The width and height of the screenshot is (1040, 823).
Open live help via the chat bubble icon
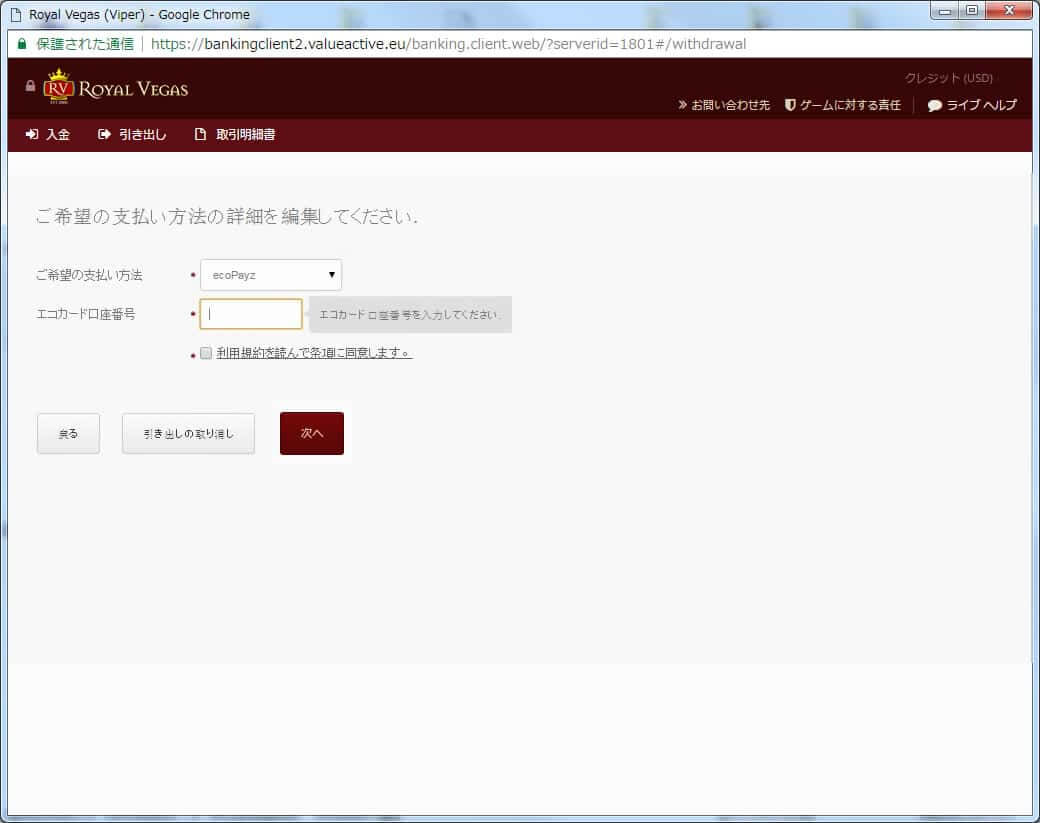(x=934, y=105)
